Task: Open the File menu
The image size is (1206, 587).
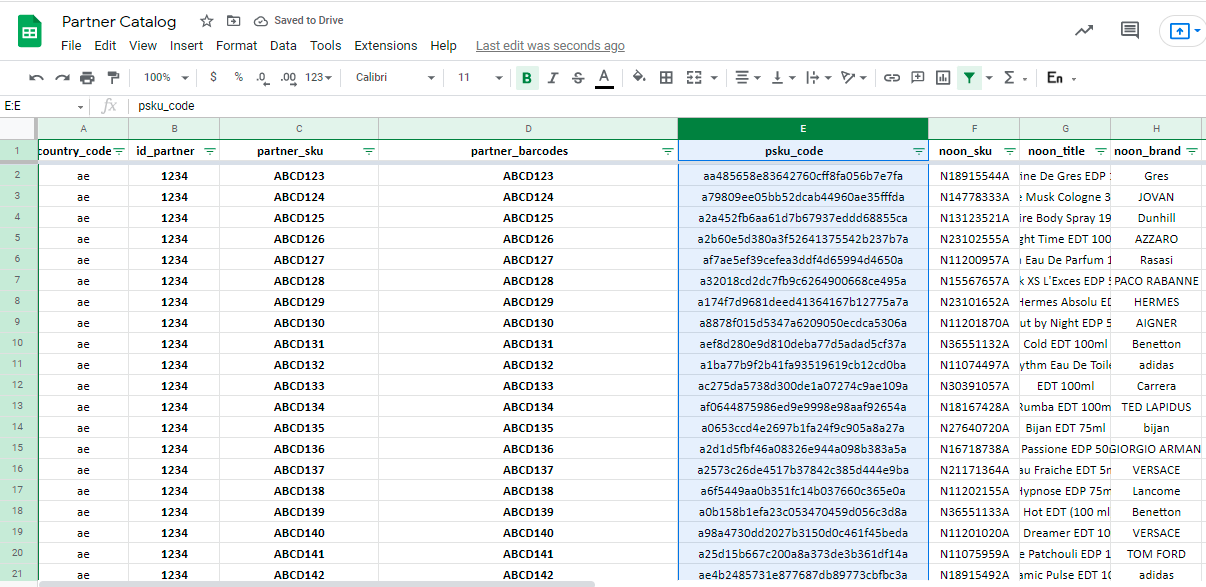Action: (x=71, y=46)
